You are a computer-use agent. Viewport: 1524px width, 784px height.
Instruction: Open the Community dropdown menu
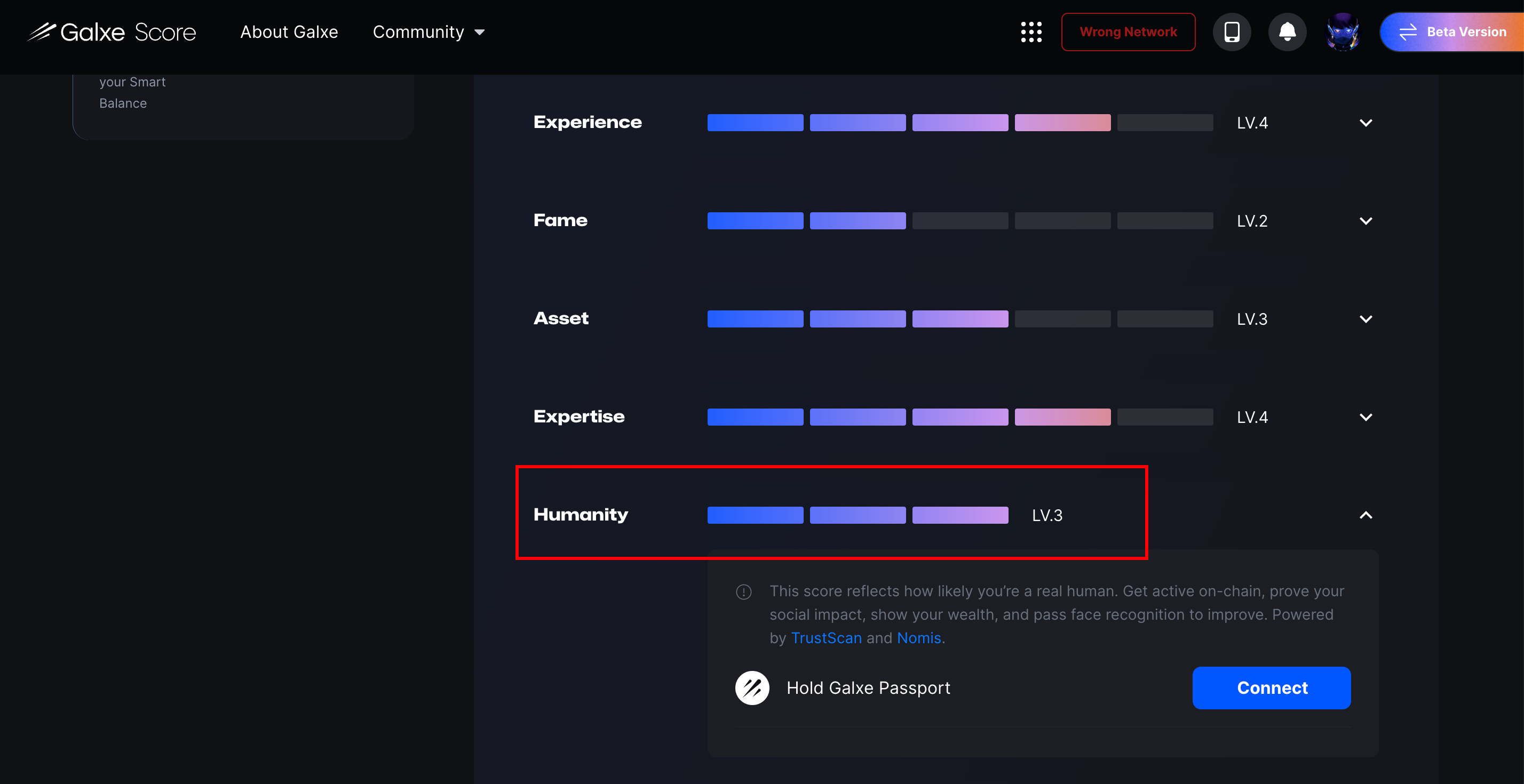[429, 32]
